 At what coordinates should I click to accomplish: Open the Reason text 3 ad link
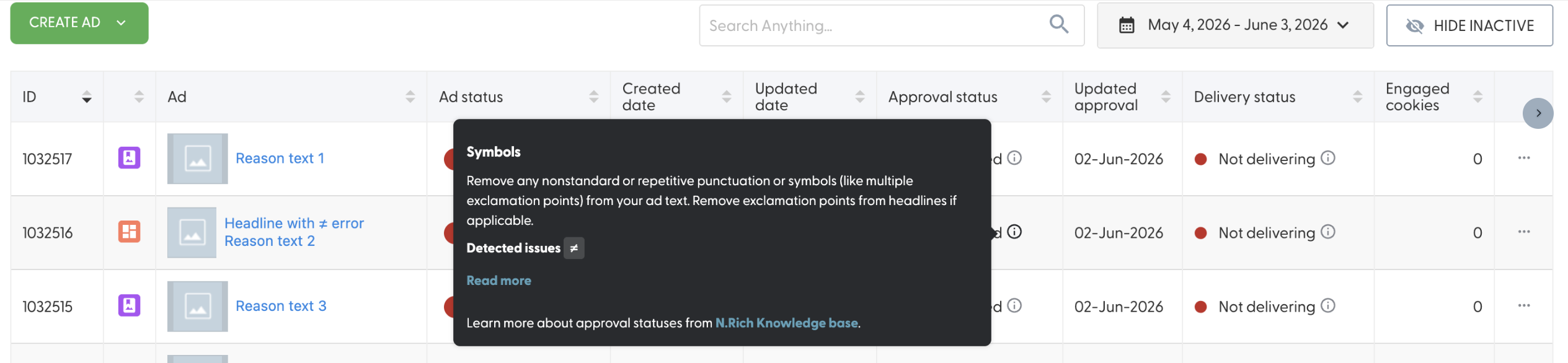(x=281, y=306)
